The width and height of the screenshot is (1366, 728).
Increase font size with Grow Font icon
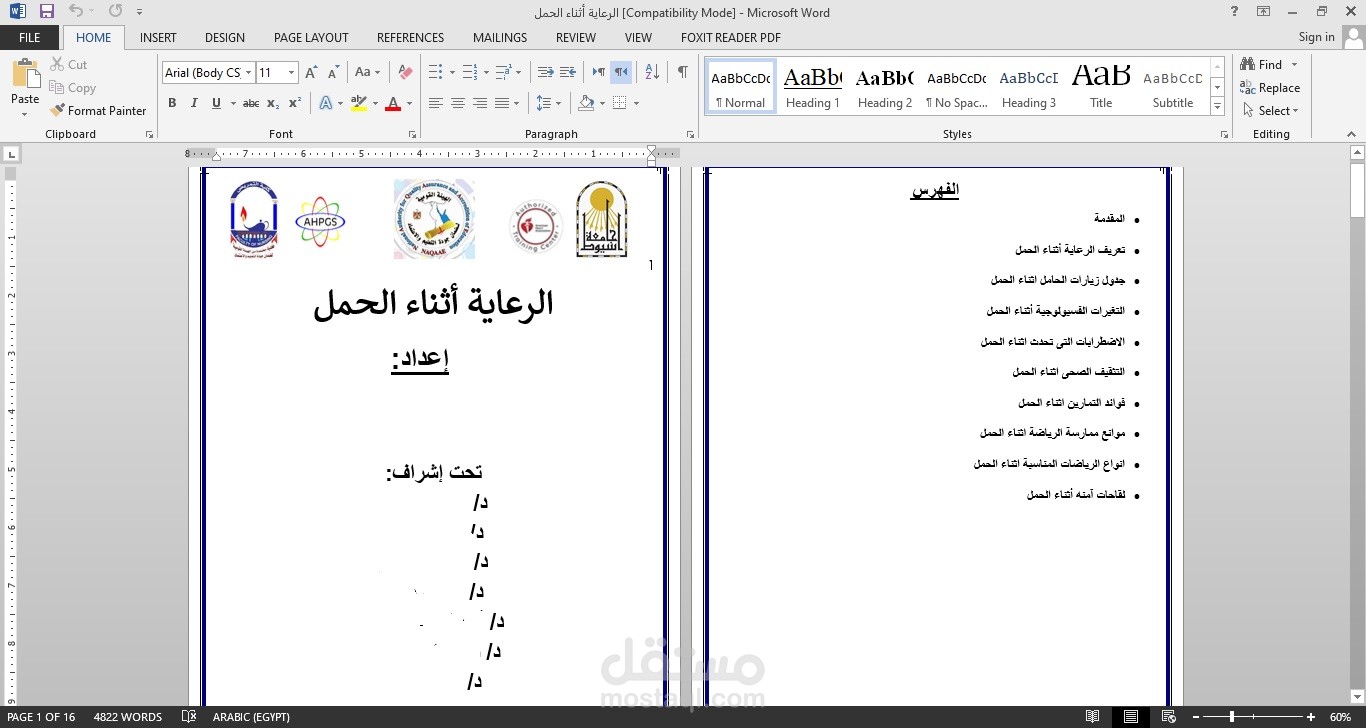pos(311,72)
